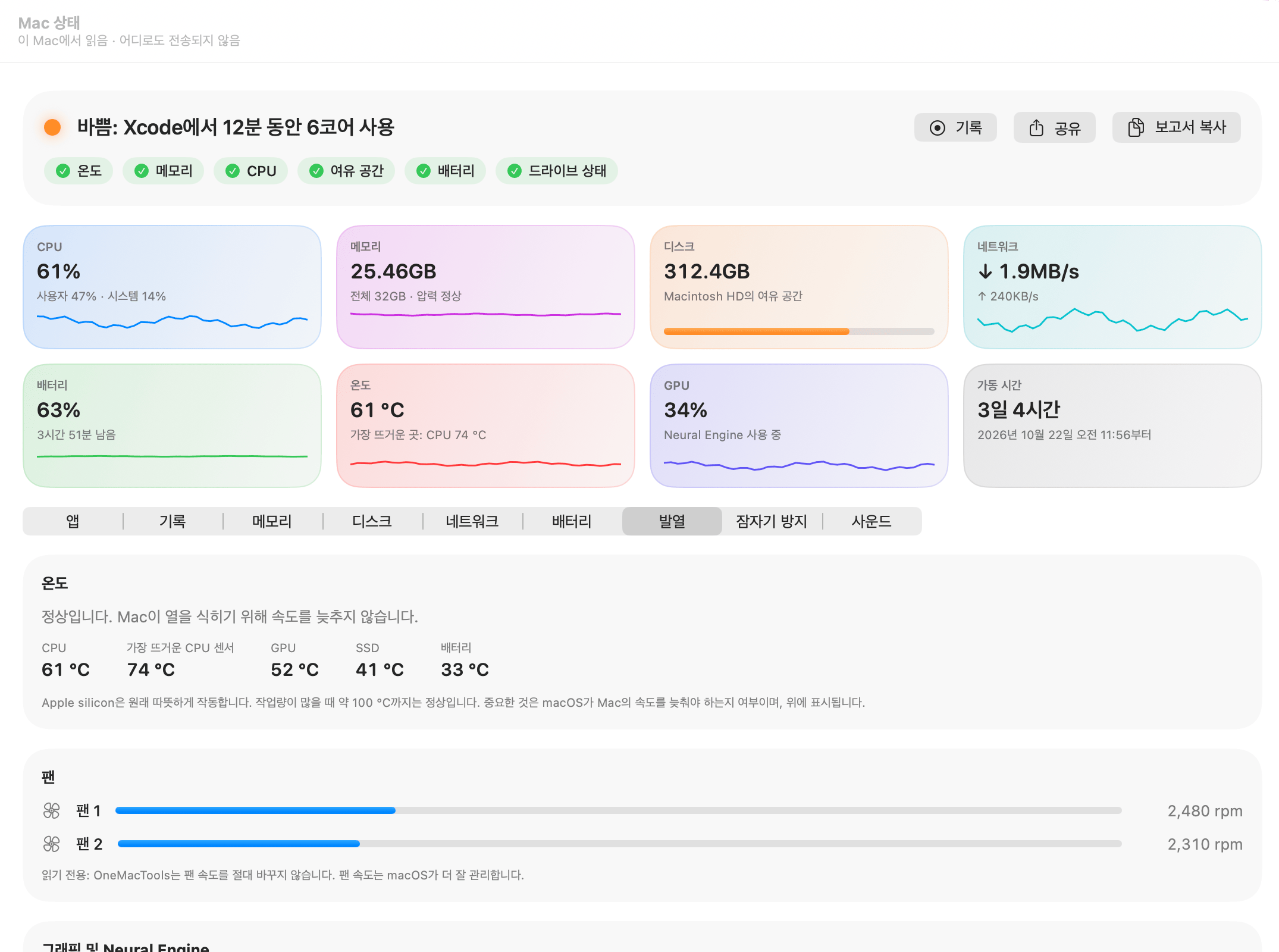Click the green checkmark on 배터리 chip
This screenshot has width=1279, height=952.
coord(424,171)
